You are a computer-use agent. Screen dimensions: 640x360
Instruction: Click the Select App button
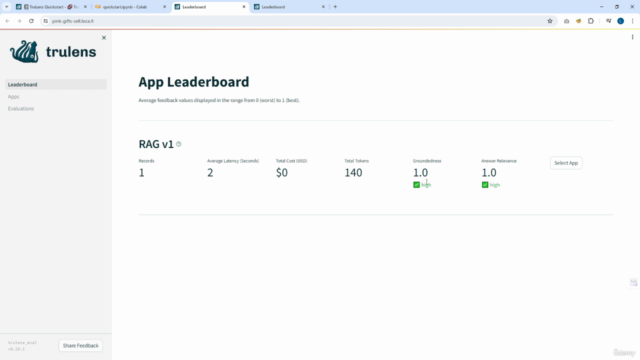coord(566,163)
